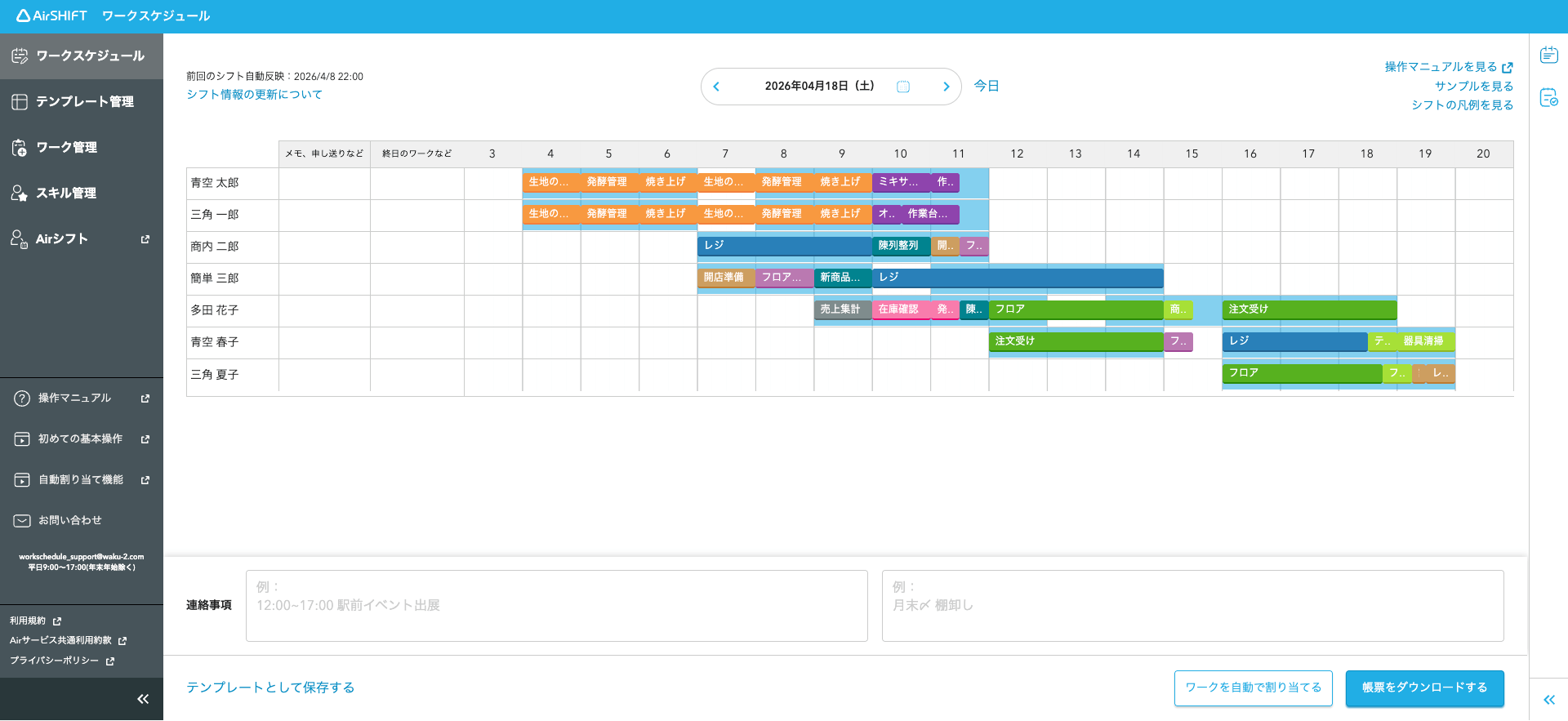Select 多田 花子's 売上集計 block
Viewport: 1568px width, 721px height.
click(x=843, y=309)
